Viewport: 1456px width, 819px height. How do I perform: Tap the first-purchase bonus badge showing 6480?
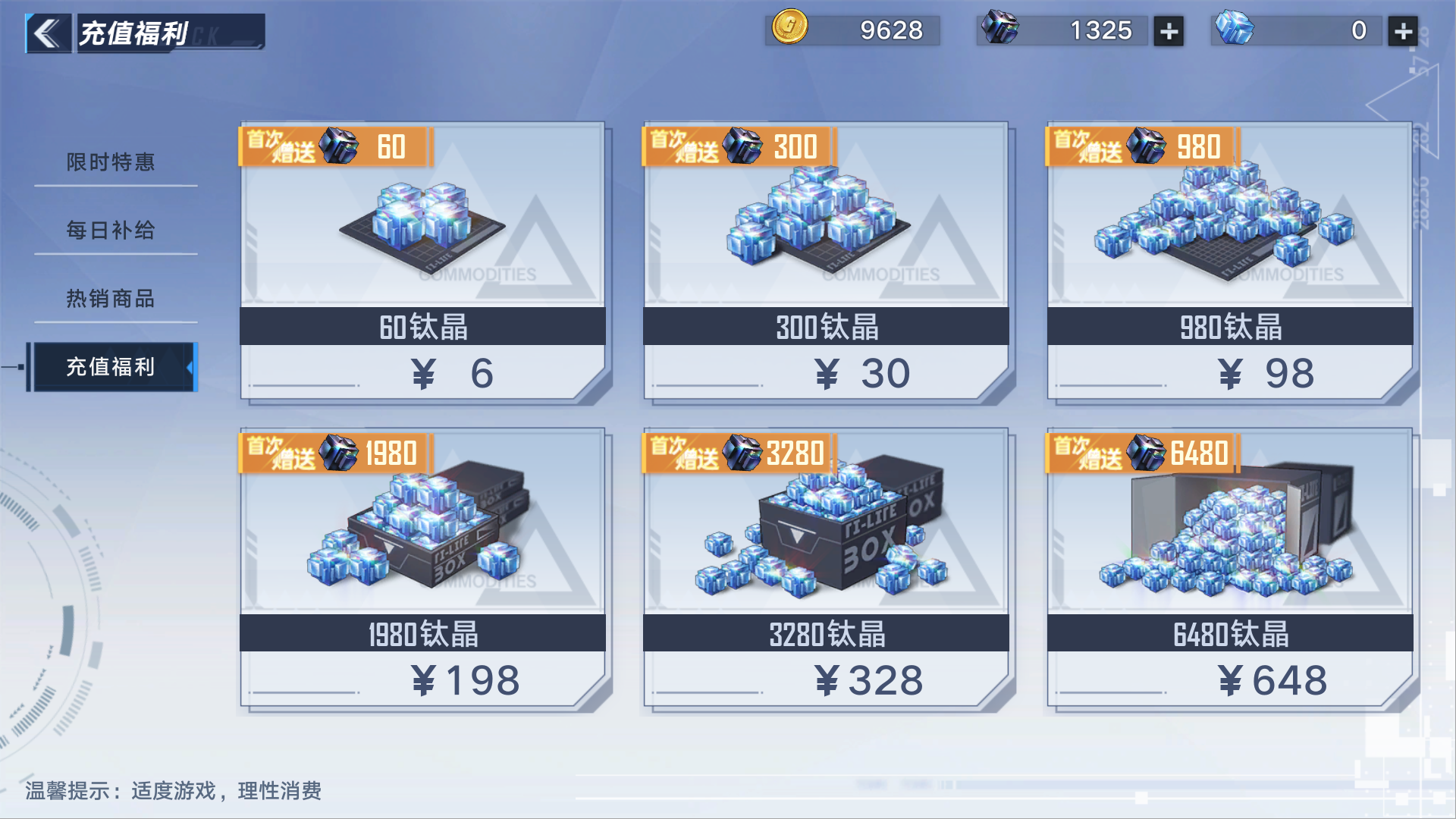pos(1143,453)
